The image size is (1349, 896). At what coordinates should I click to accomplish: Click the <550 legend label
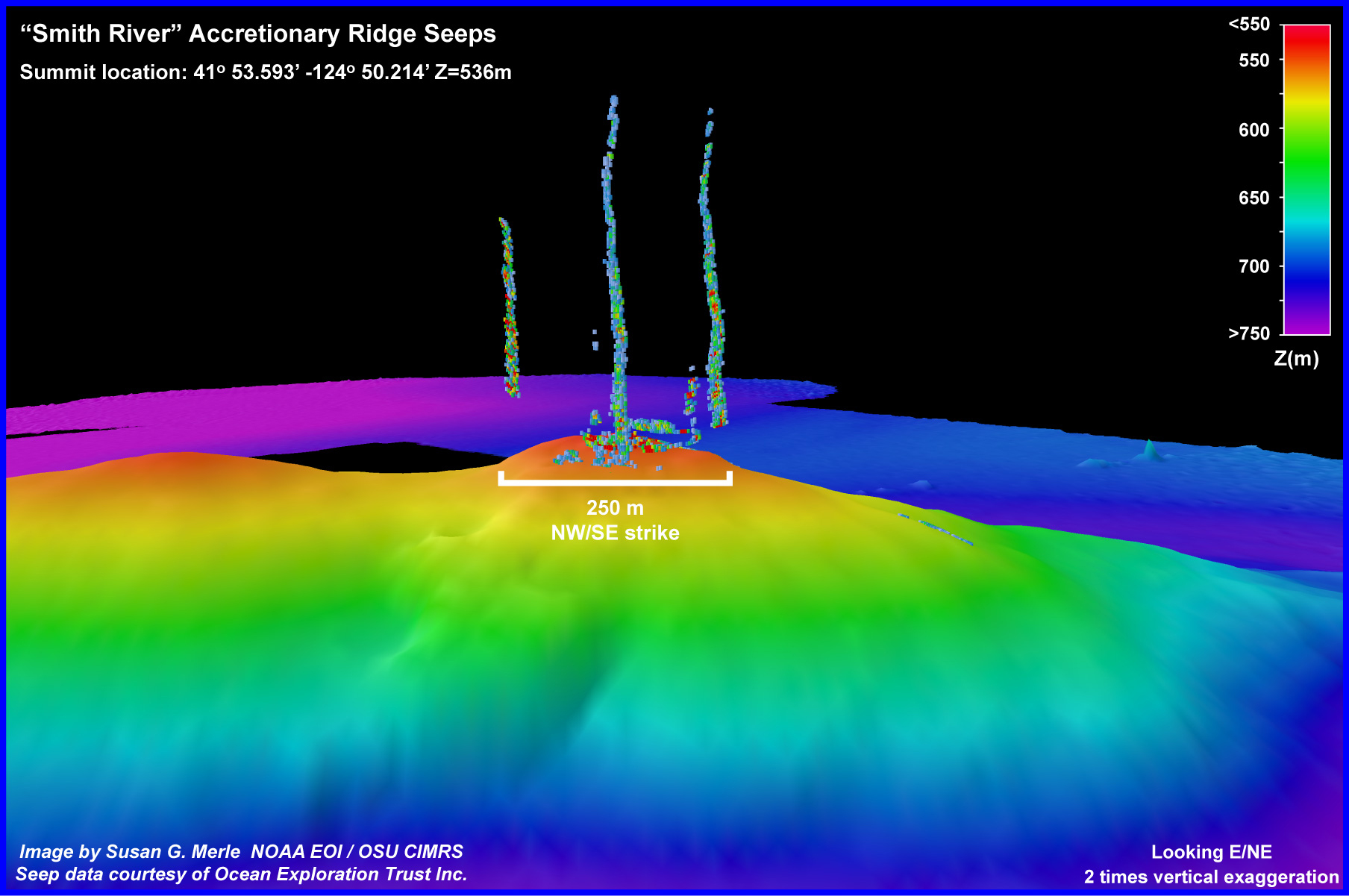1249,25
